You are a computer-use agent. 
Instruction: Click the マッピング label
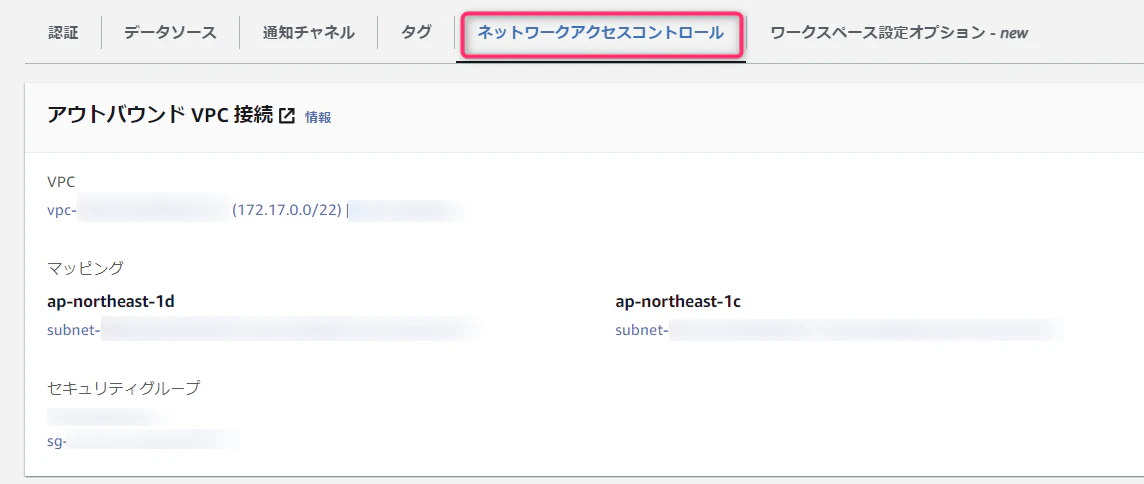(x=85, y=268)
